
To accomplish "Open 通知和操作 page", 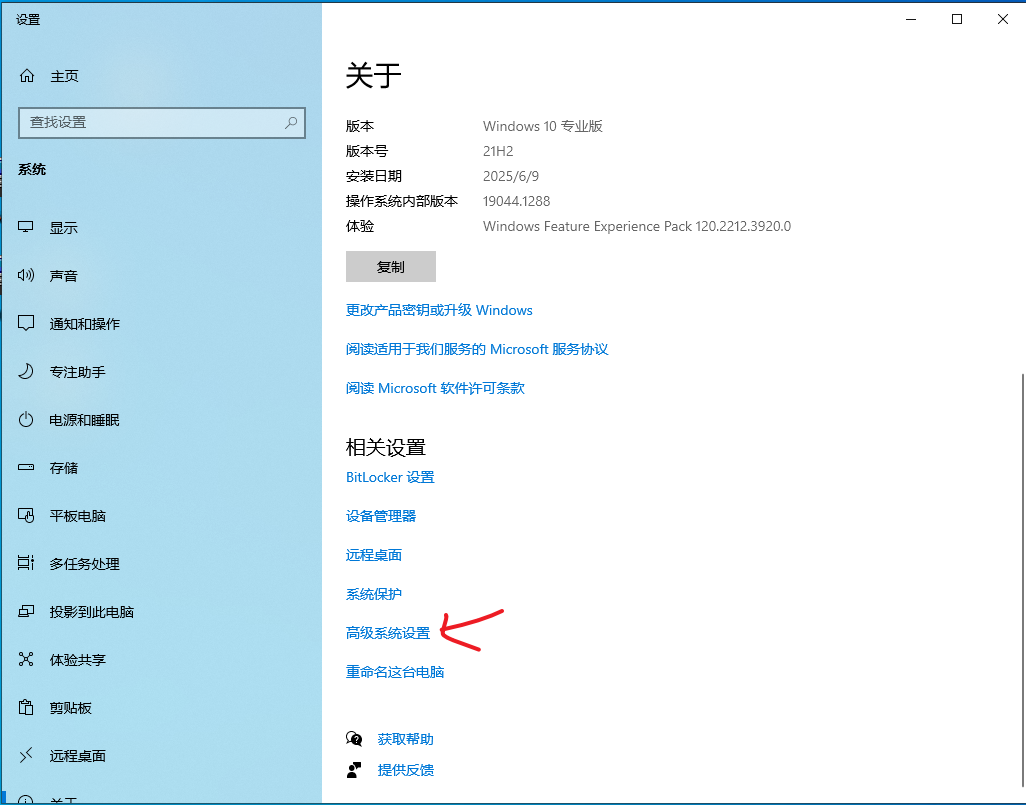I will pos(84,324).
